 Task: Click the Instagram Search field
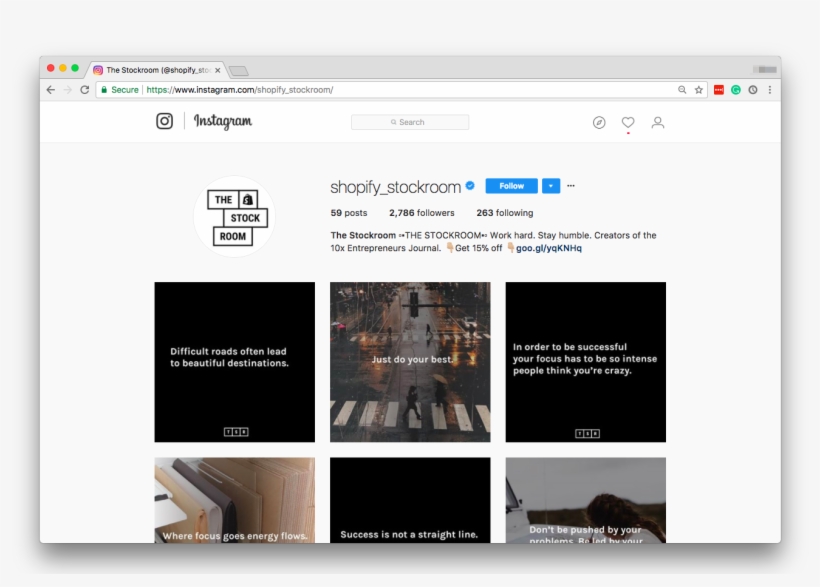pos(410,122)
